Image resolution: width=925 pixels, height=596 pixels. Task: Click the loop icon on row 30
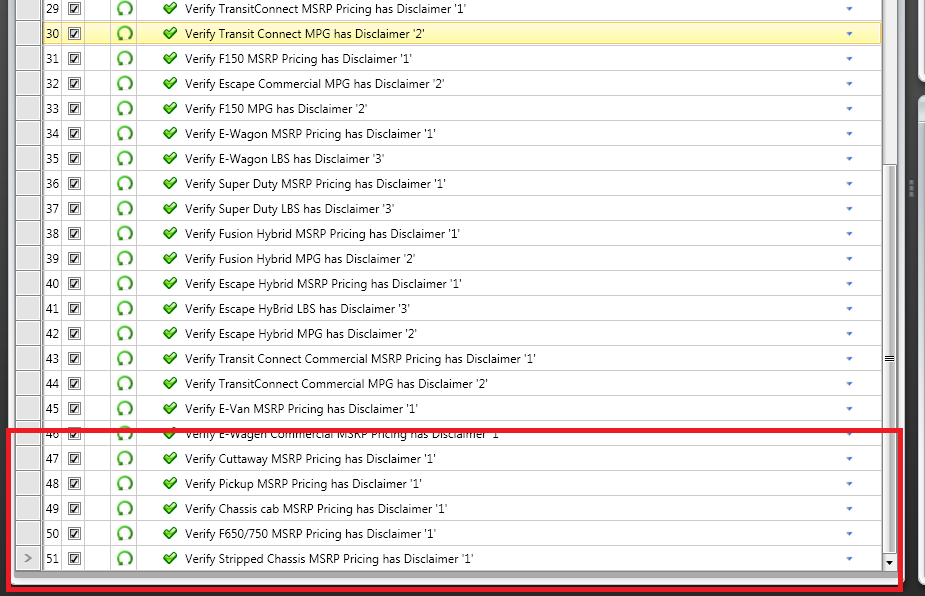[124, 34]
